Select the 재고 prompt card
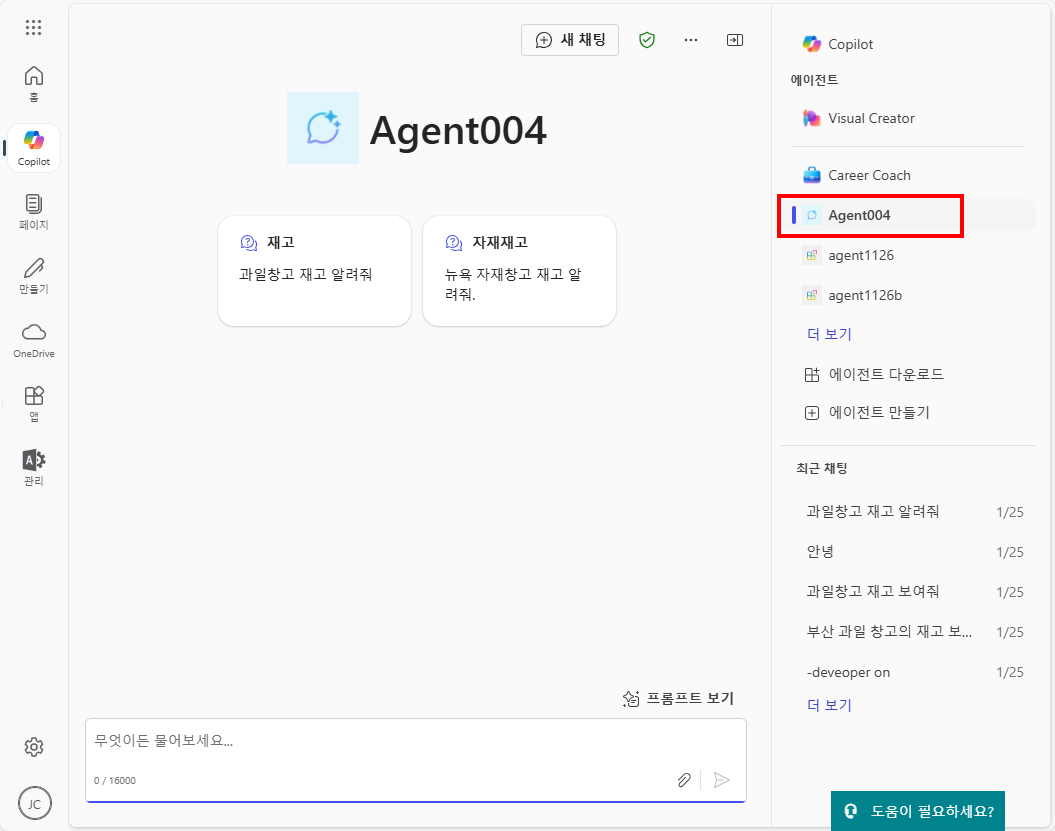Screen dimensions: 1055x831 click(314, 271)
